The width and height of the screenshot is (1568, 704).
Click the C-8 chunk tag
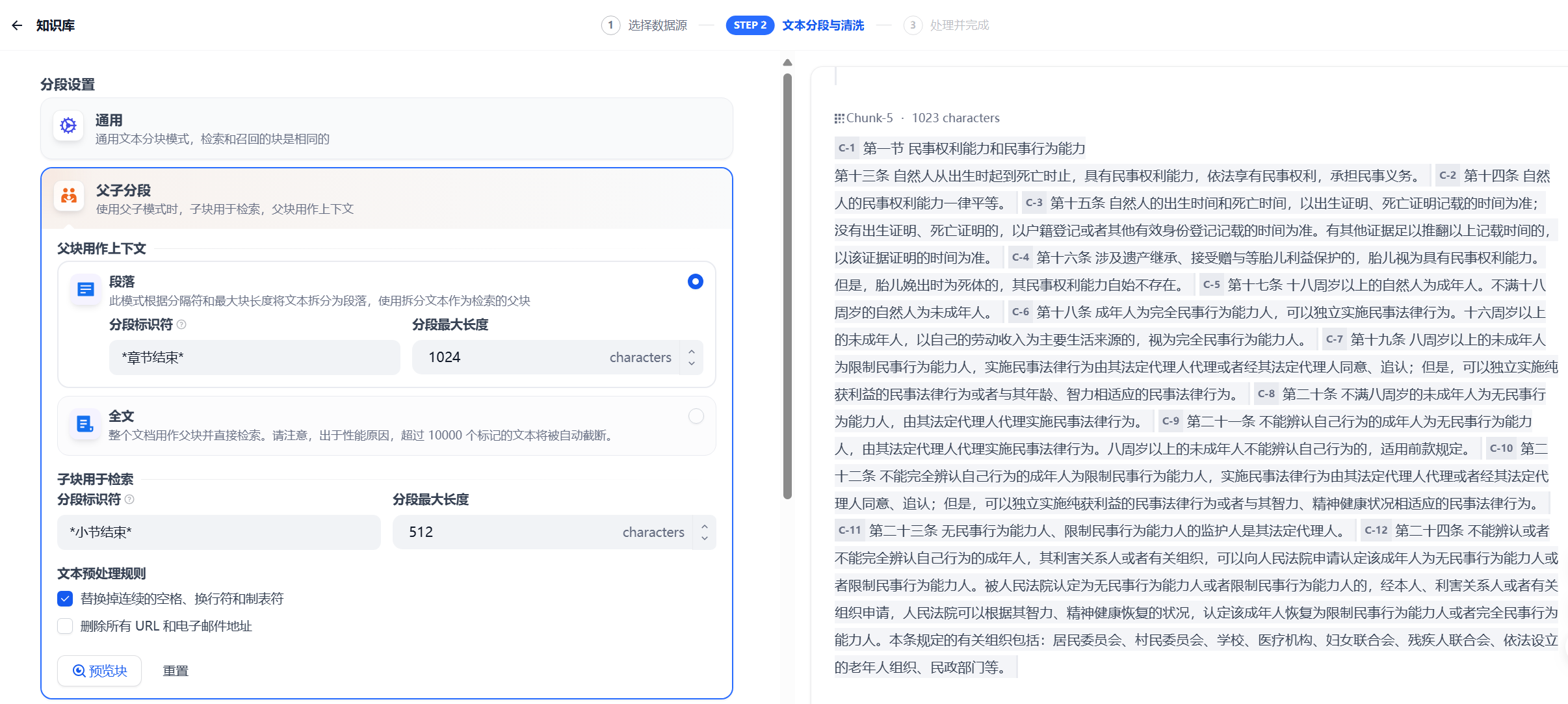coord(1266,394)
